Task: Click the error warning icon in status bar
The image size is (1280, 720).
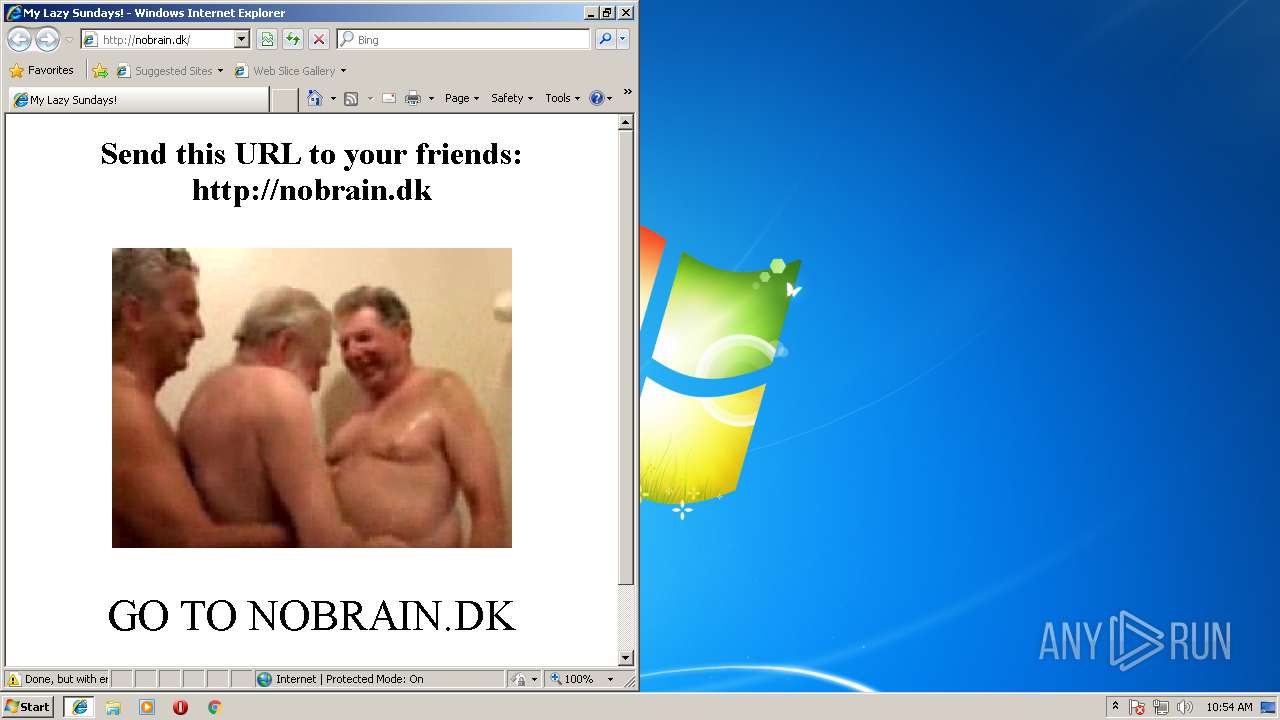Action: (14, 679)
